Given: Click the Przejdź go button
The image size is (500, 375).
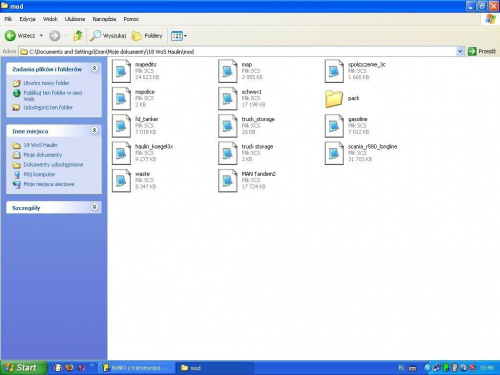Looking at the screenshot, I should [482, 51].
